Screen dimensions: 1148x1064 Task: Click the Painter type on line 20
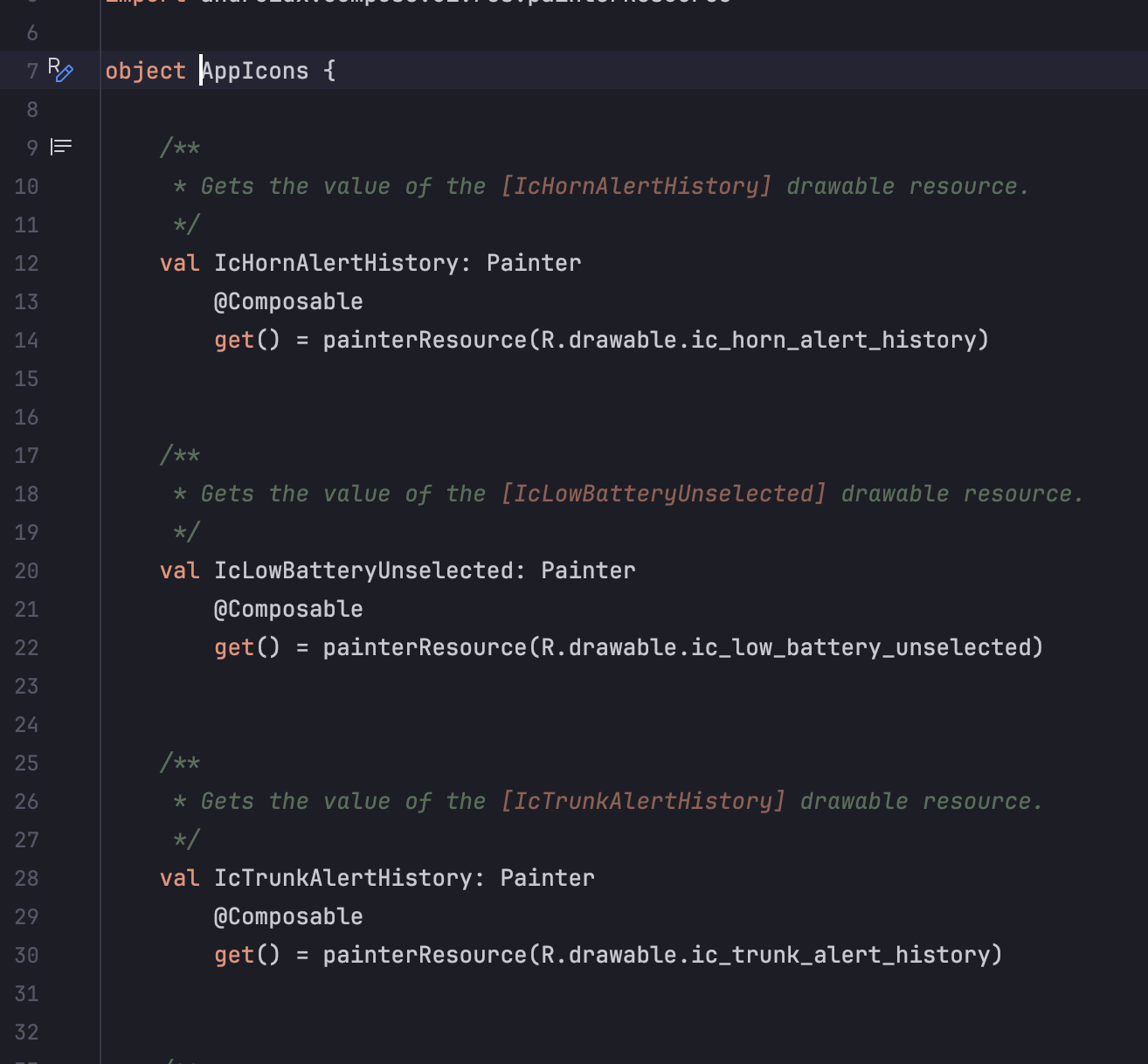[588, 570]
